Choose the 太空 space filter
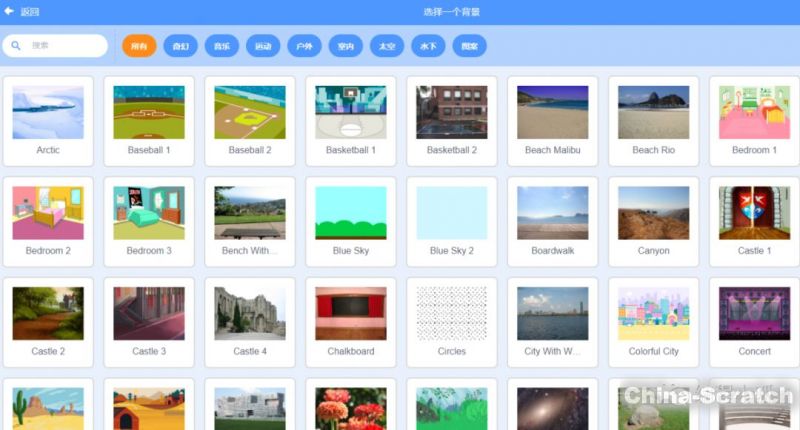800x430 pixels. (387, 46)
